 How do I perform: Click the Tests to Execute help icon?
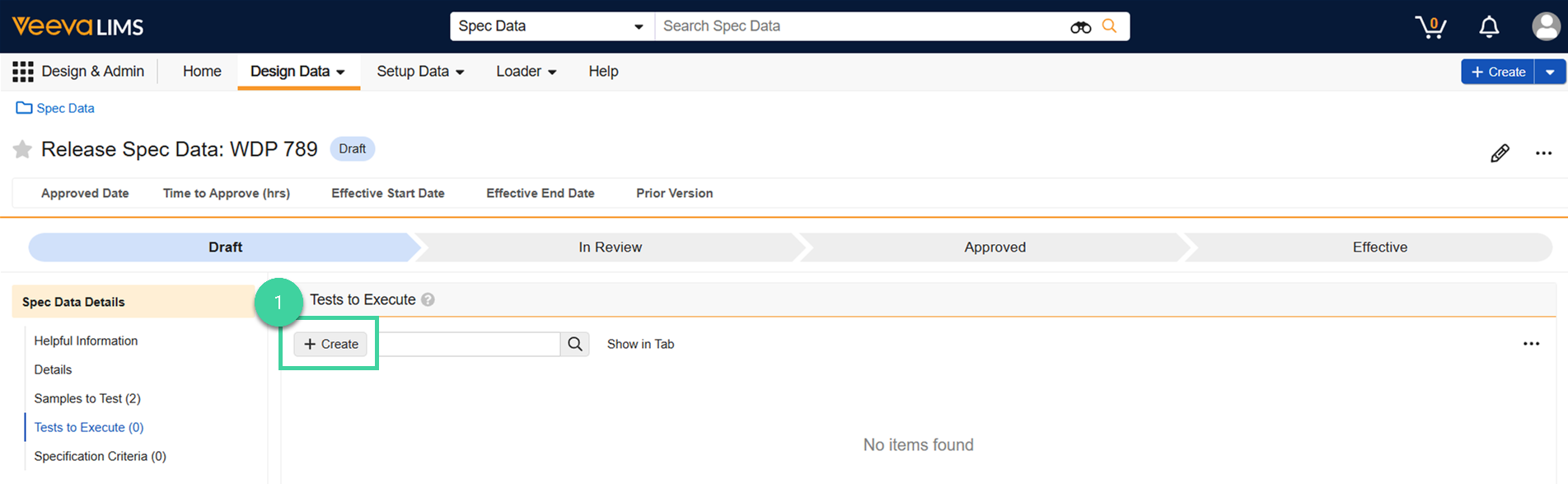click(x=428, y=300)
